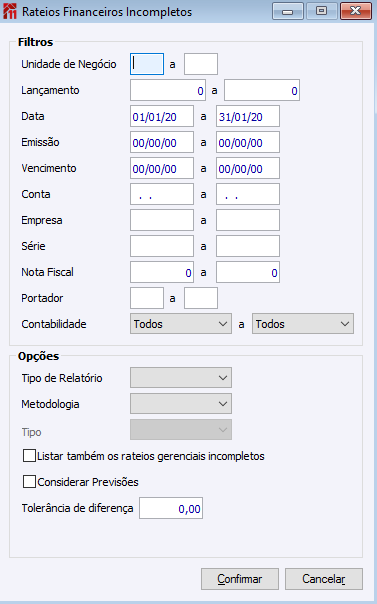377x604 pixels.
Task: Click the second Empresa field
Action: coord(248,220)
